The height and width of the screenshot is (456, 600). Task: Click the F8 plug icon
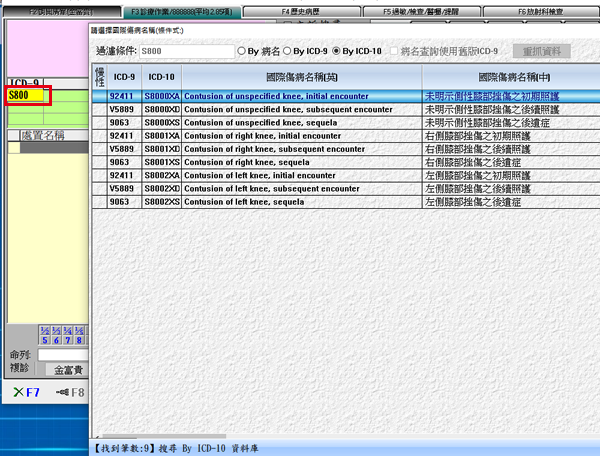70,392
